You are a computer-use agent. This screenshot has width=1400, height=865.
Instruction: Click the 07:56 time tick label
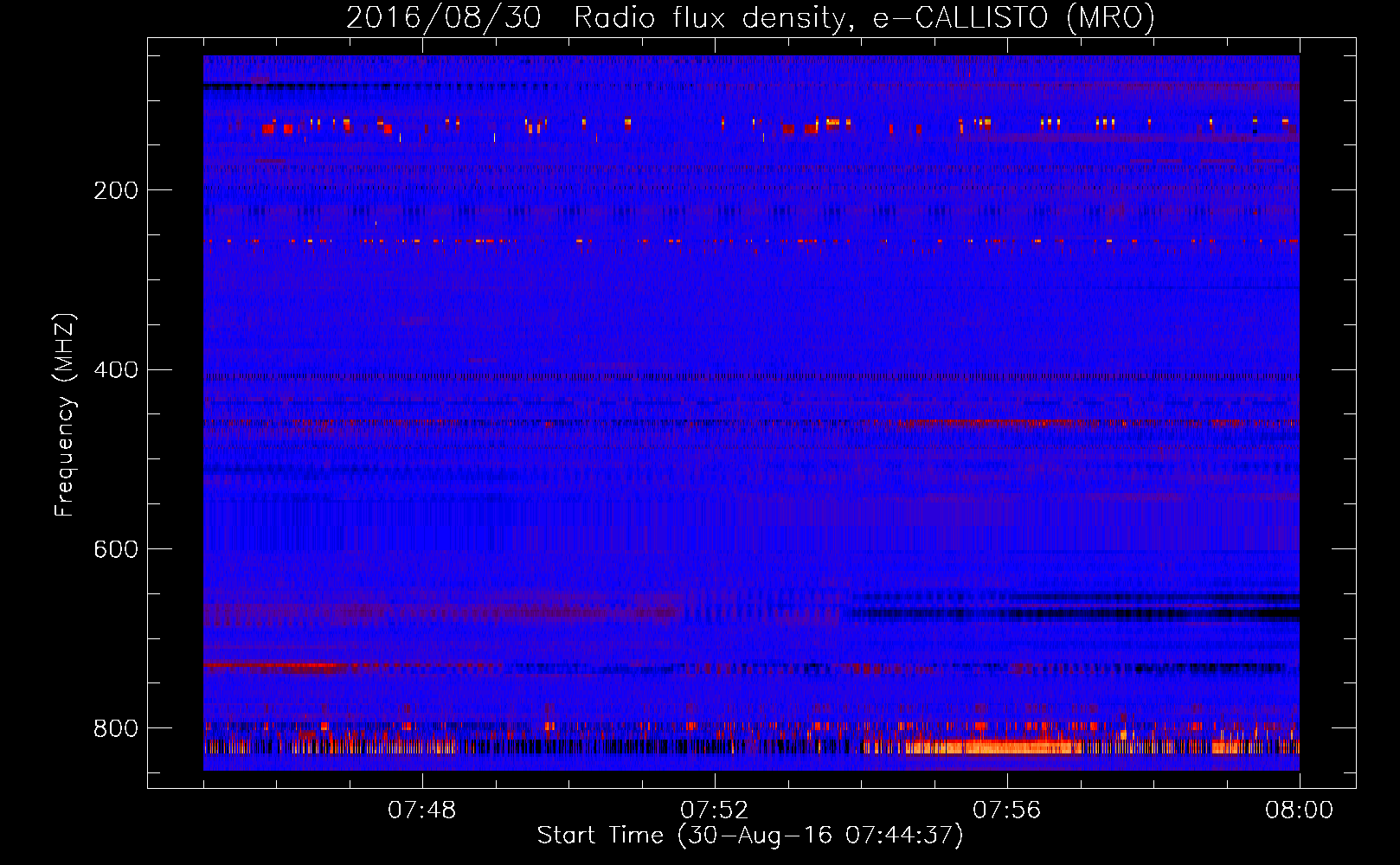(x=1007, y=811)
